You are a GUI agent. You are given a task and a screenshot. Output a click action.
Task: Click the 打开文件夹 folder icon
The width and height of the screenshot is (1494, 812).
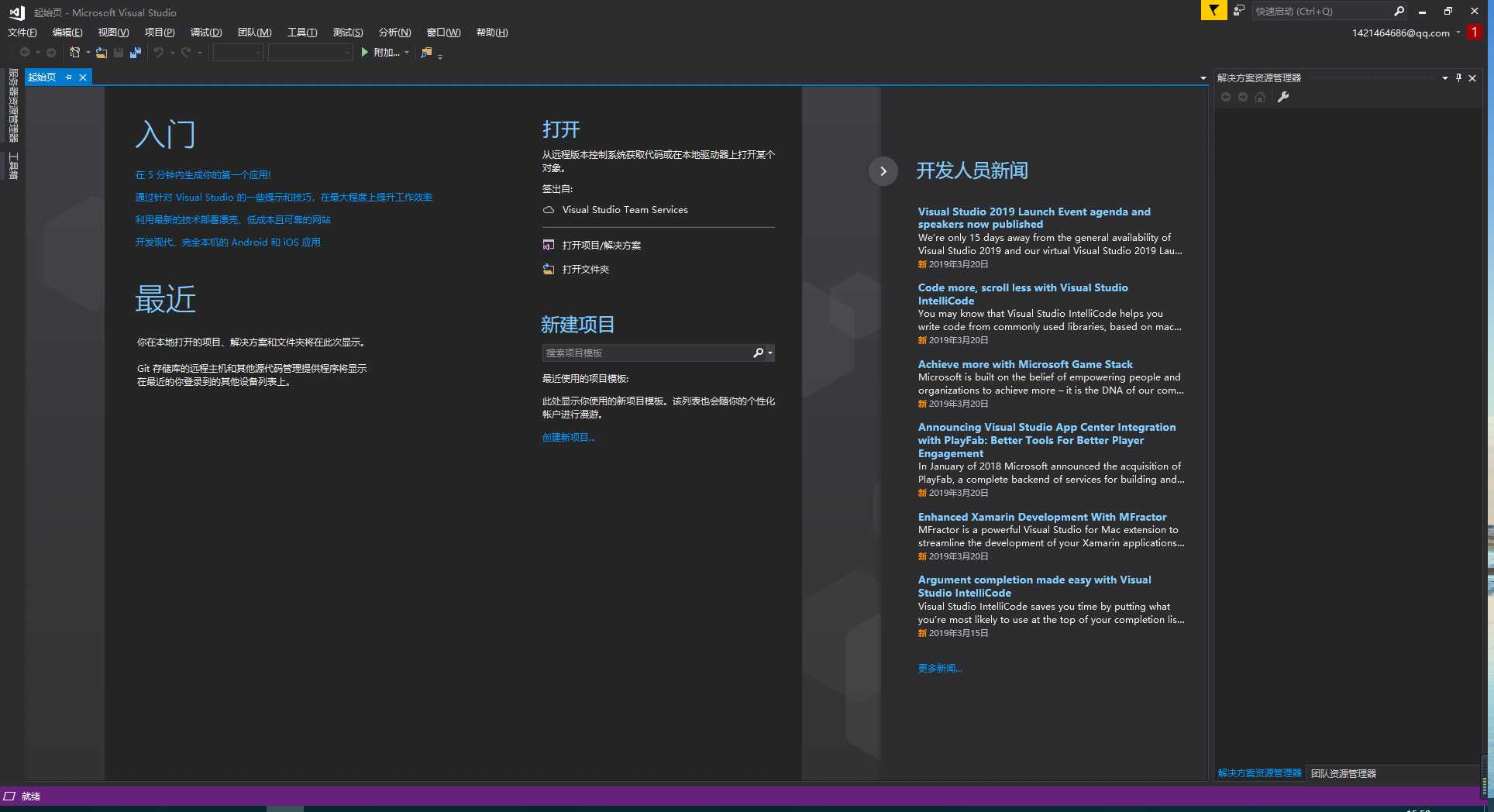tap(549, 269)
